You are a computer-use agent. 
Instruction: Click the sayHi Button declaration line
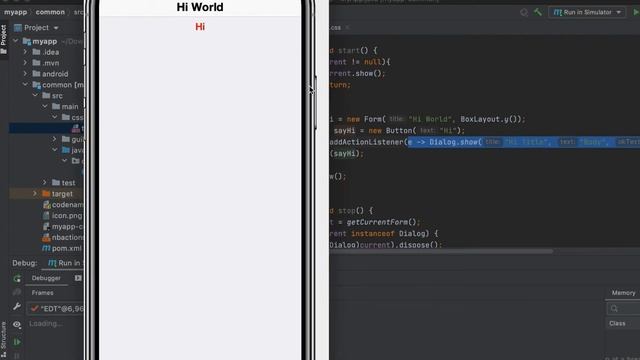(x=397, y=131)
